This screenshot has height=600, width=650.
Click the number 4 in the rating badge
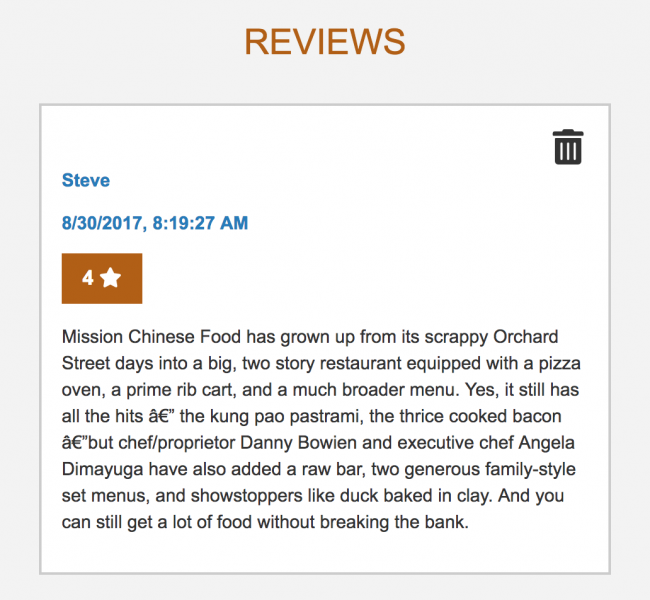pyautogui.click(x=87, y=278)
